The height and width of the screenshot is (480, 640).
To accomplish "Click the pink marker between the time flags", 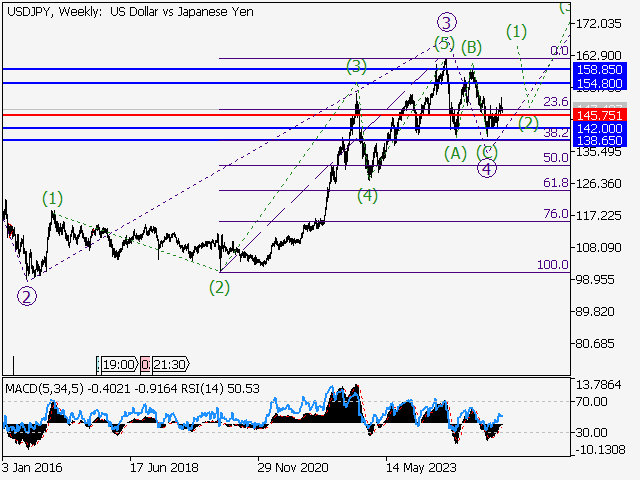I will (x=145, y=365).
